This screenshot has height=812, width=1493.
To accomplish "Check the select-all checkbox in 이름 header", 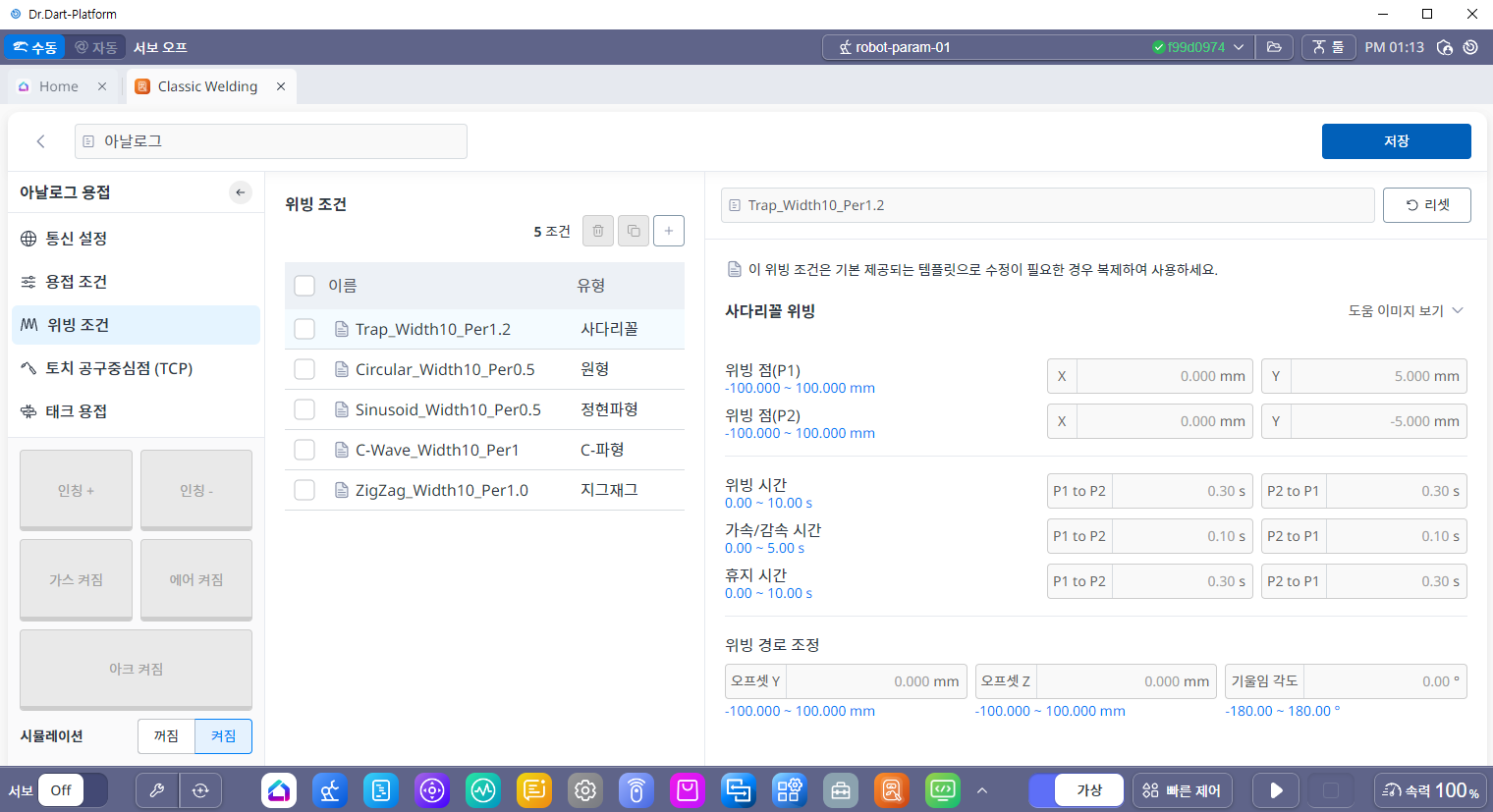I will 304,286.
